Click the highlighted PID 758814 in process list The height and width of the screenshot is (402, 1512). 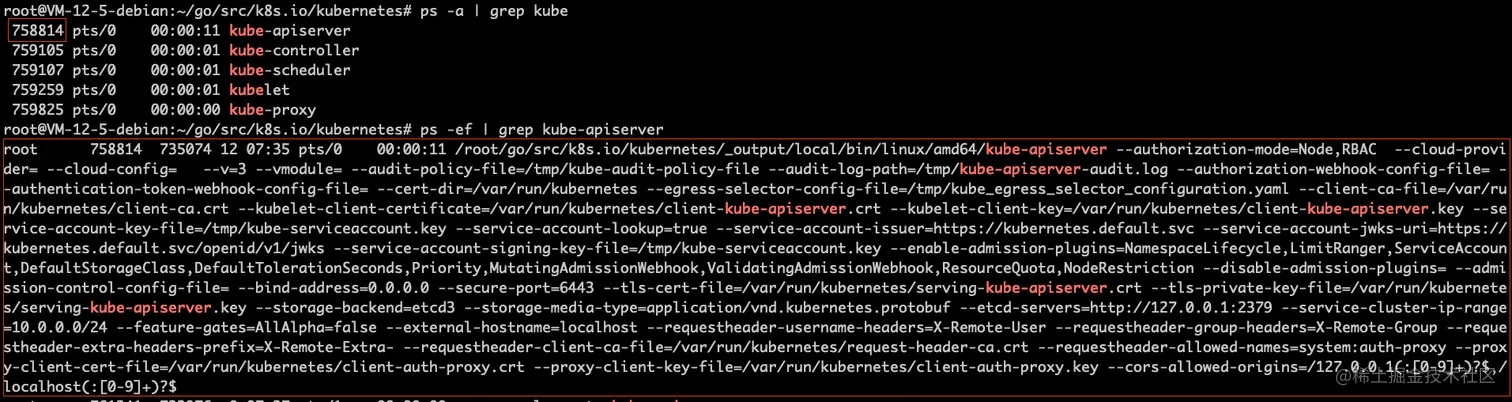point(37,31)
